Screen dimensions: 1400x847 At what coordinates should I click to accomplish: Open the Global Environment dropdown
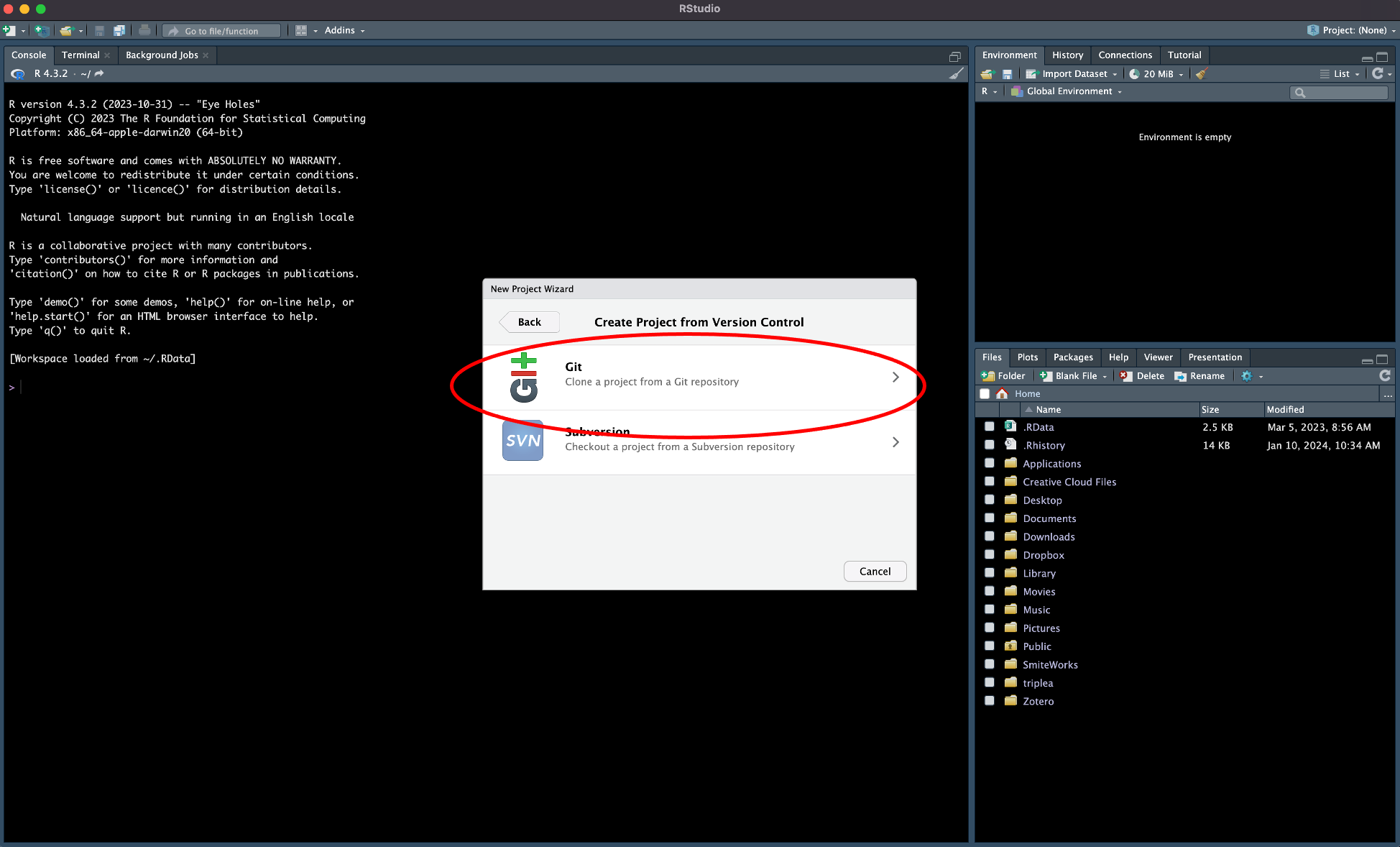[1067, 91]
